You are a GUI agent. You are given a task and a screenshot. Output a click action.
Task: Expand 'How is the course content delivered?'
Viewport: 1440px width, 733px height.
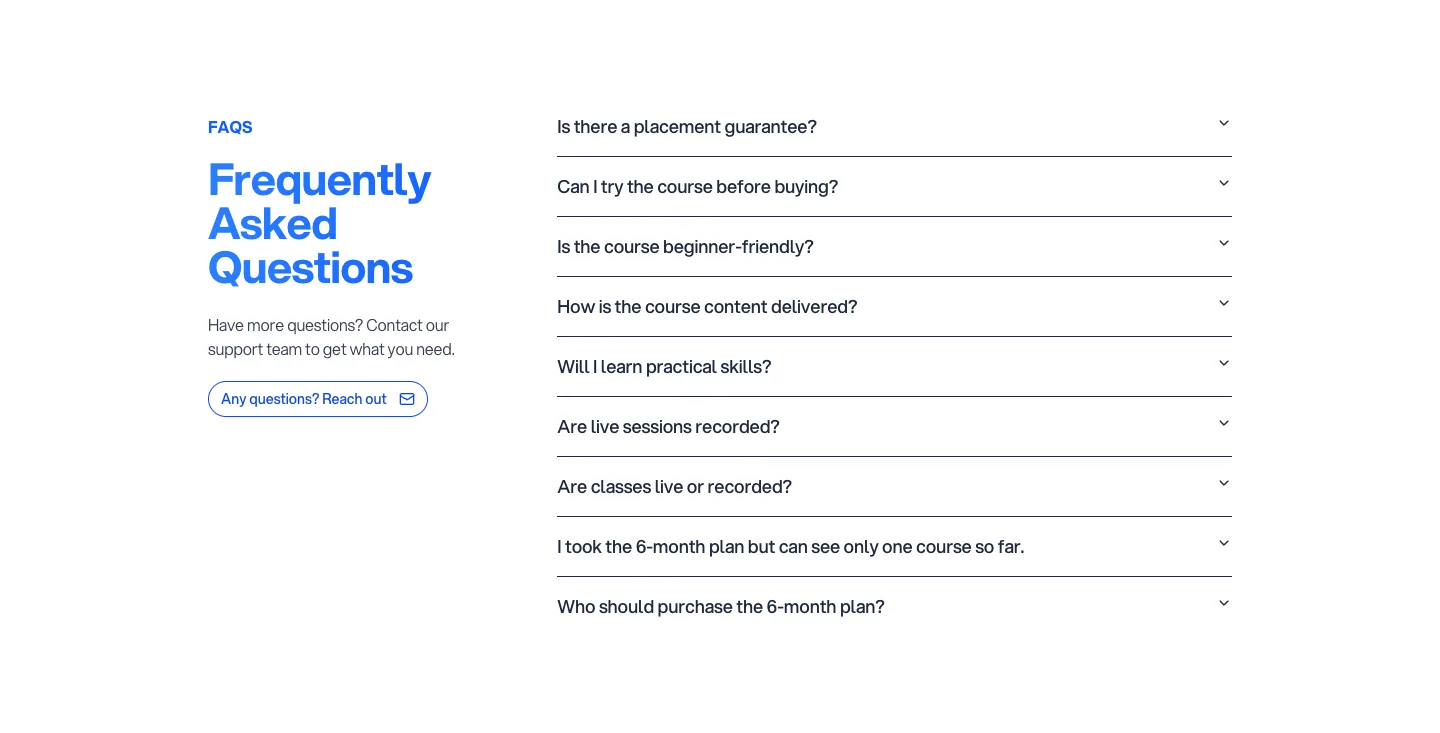pyautogui.click(x=894, y=307)
